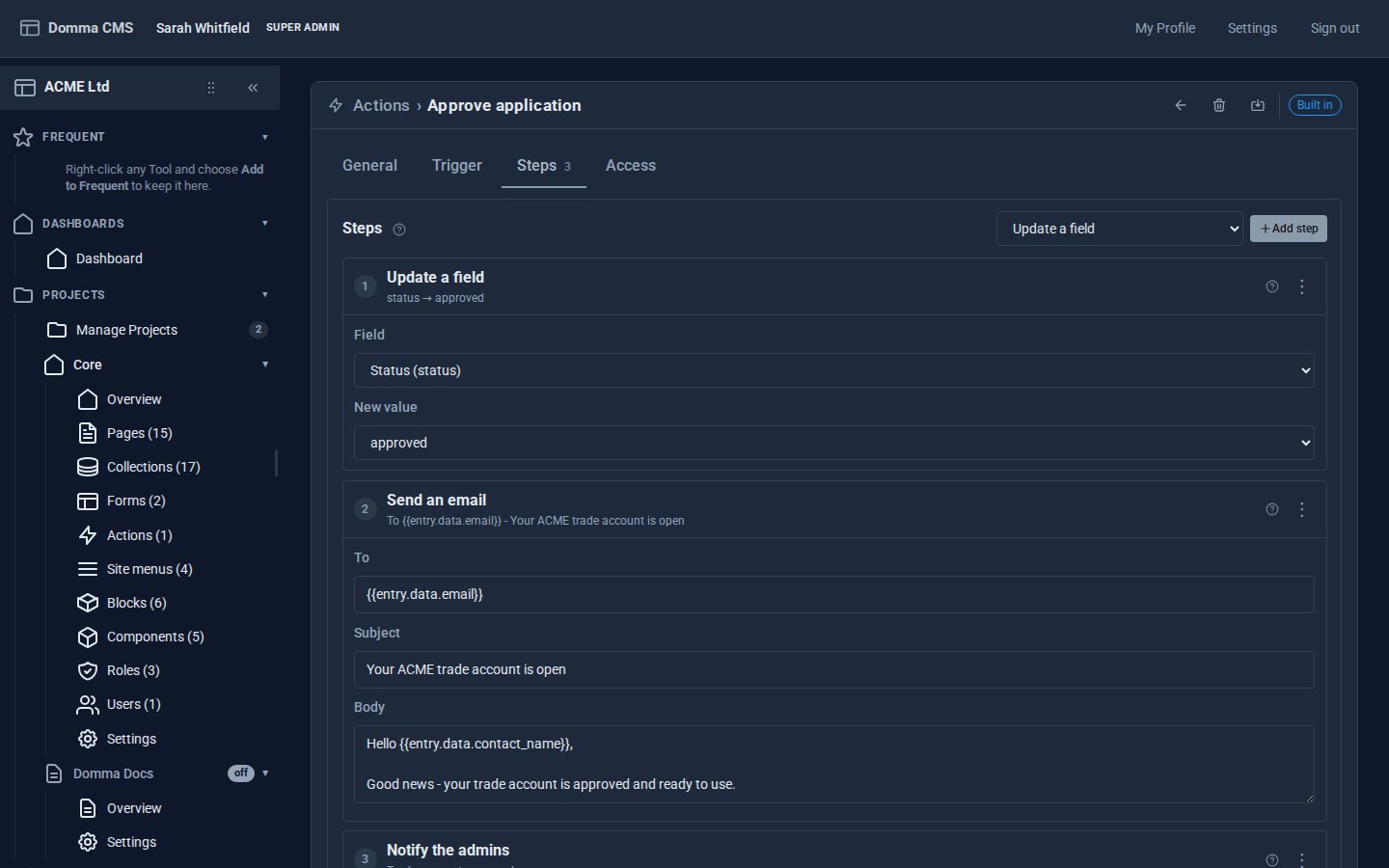This screenshot has width=1389, height=868.
Task: Select the Steps tab
Action: (x=544, y=166)
